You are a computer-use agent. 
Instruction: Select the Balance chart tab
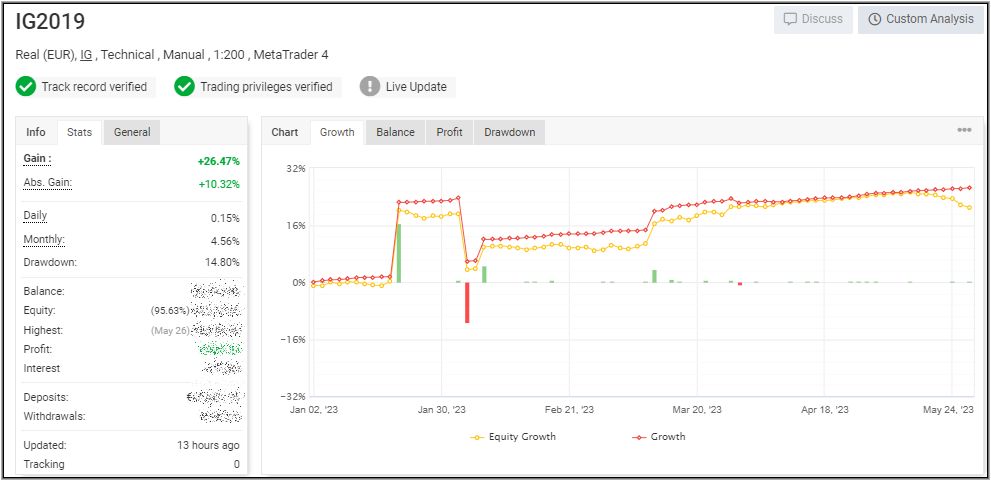[x=395, y=132]
